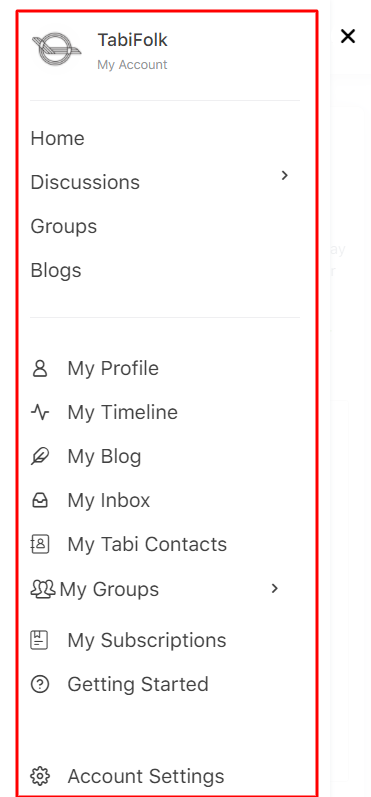Image resolution: width=371 pixels, height=797 pixels.
Task: Click the My Timeline pulse icon
Action: [x=40, y=412]
